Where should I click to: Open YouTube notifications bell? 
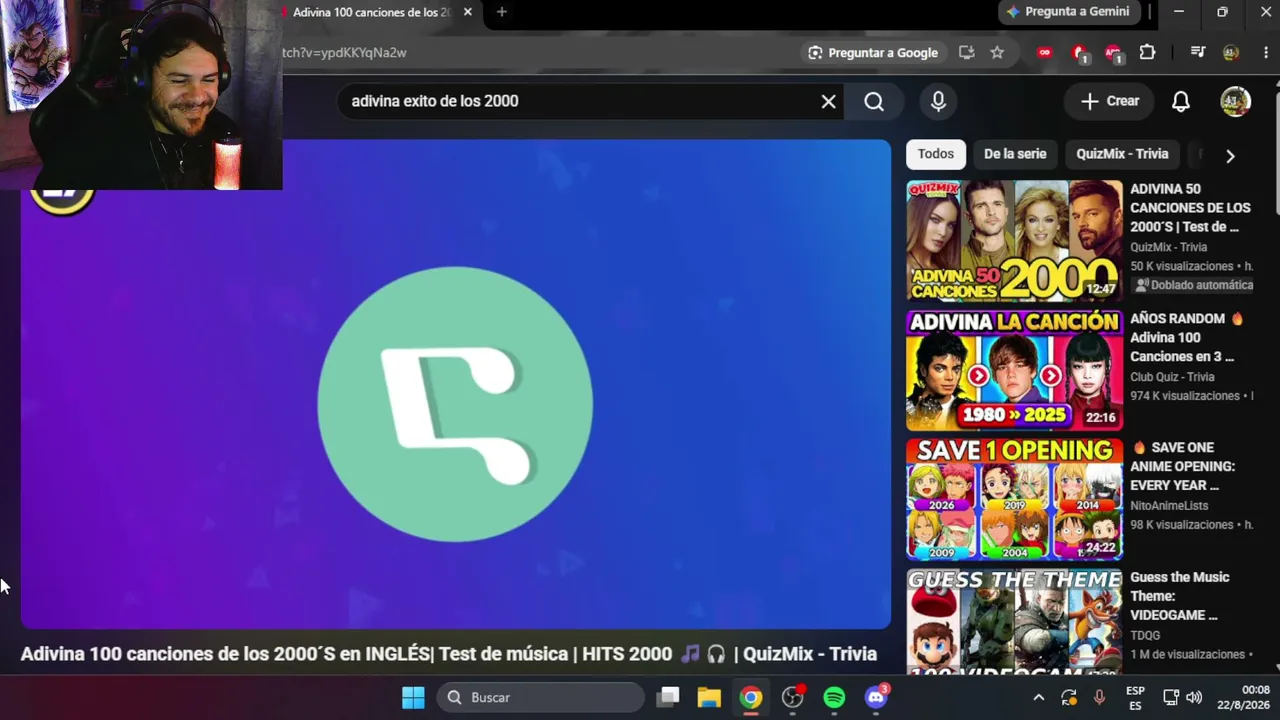[x=1181, y=101]
